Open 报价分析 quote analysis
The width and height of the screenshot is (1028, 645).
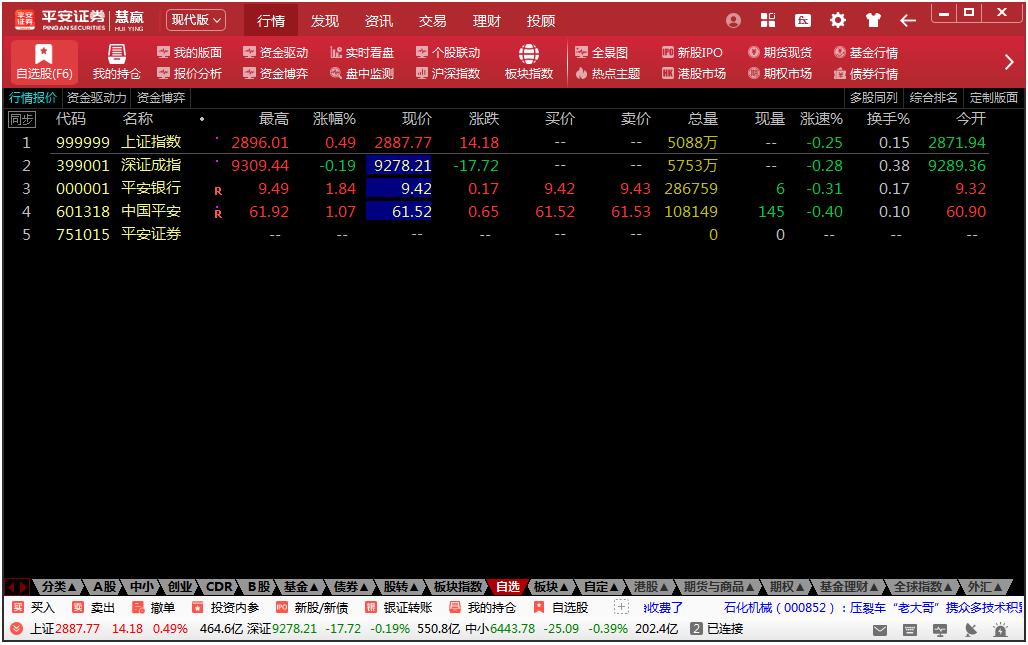(189, 73)
